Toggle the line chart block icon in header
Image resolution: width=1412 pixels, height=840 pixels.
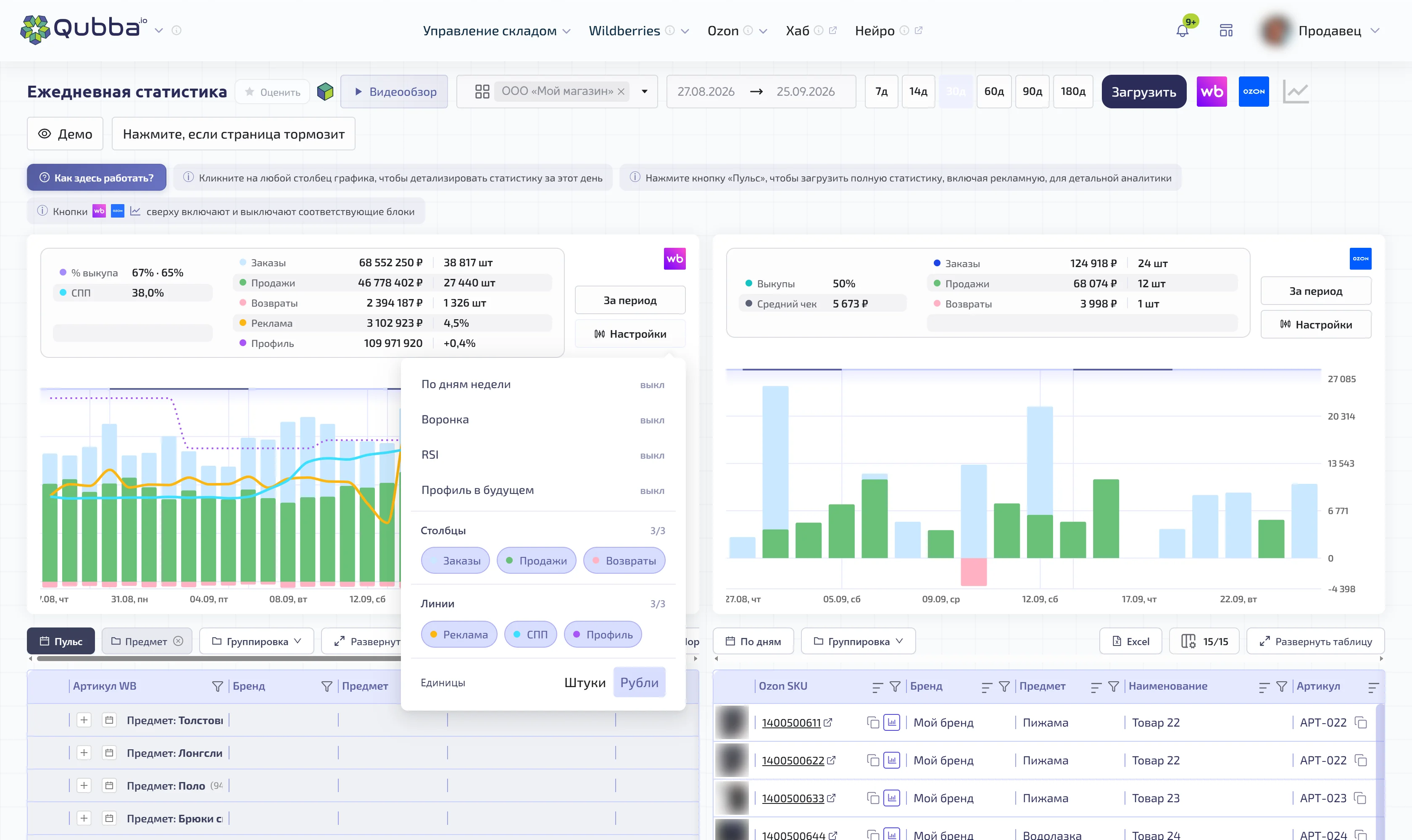1295,92
